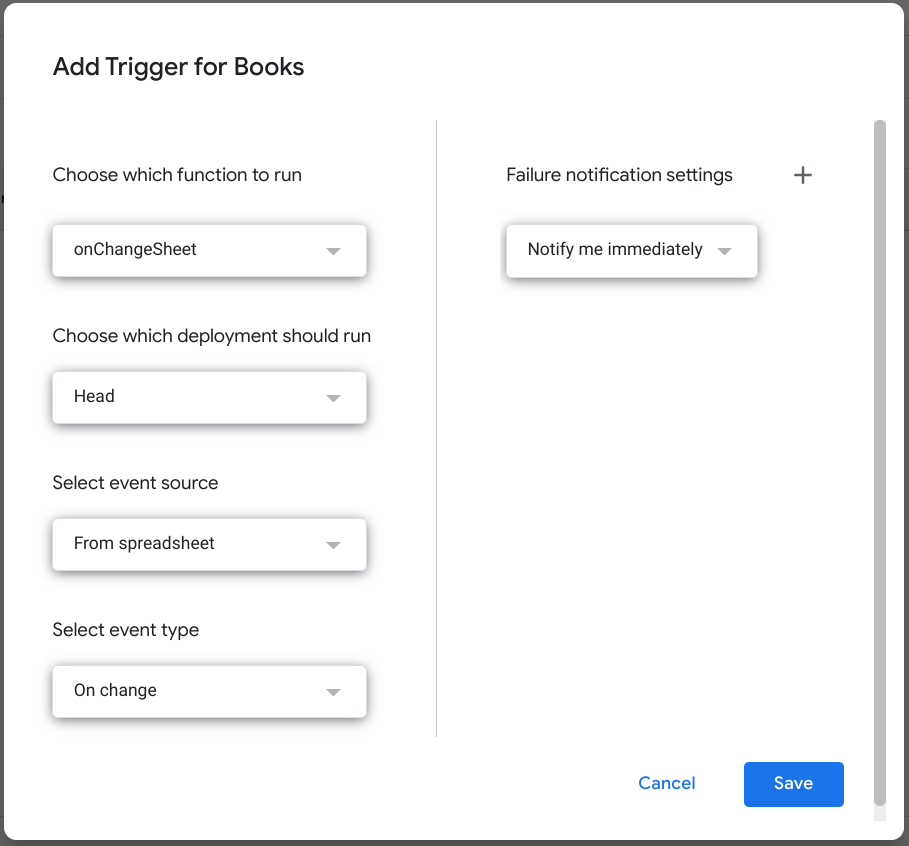Click the plus icon to add notification settings
The width and height of the screenshot is (909, 846).
pyautogui.click(x=803, y=175)
